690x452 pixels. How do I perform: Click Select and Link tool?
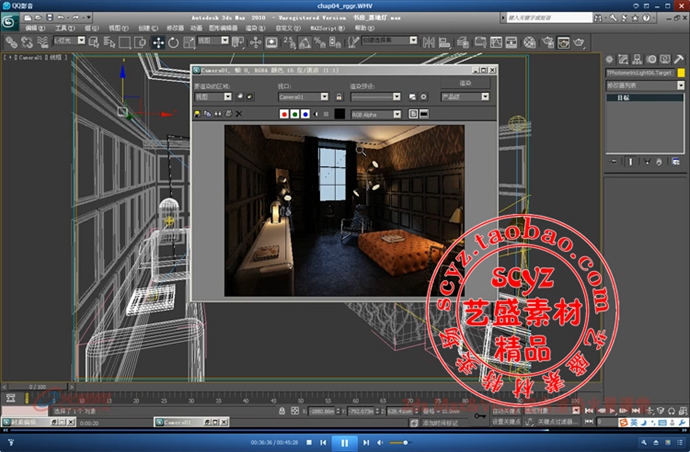[11, 42]
